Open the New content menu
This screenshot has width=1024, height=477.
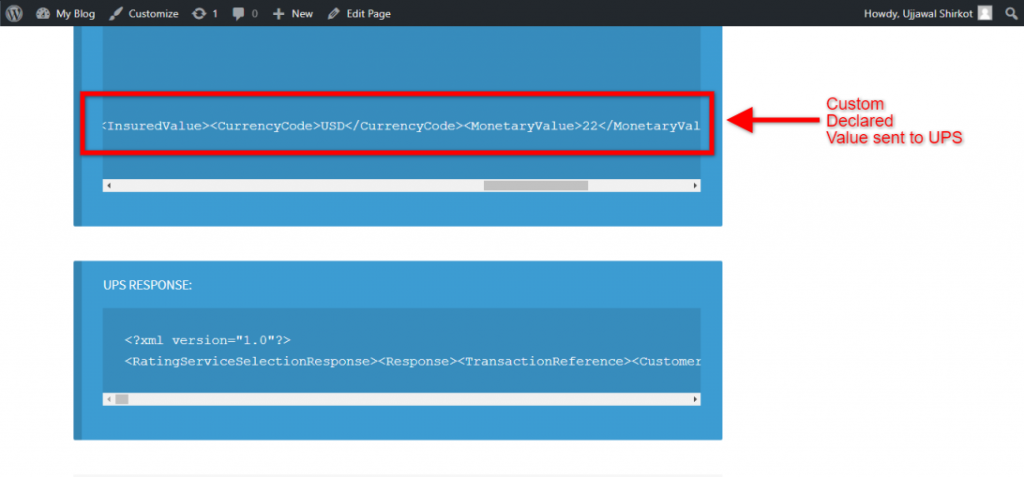pos(293,13)
